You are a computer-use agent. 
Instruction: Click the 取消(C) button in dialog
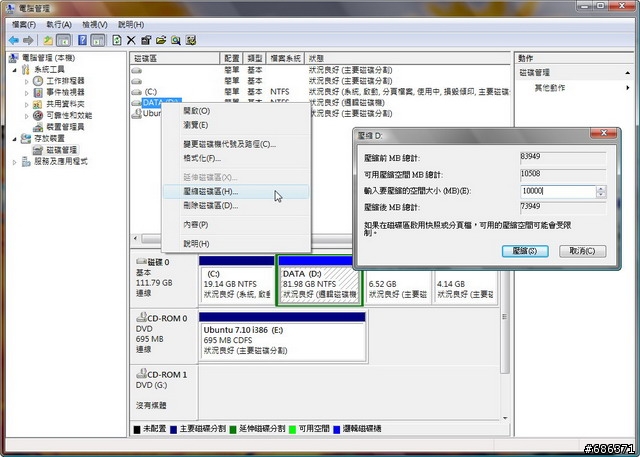pos(582,251)
